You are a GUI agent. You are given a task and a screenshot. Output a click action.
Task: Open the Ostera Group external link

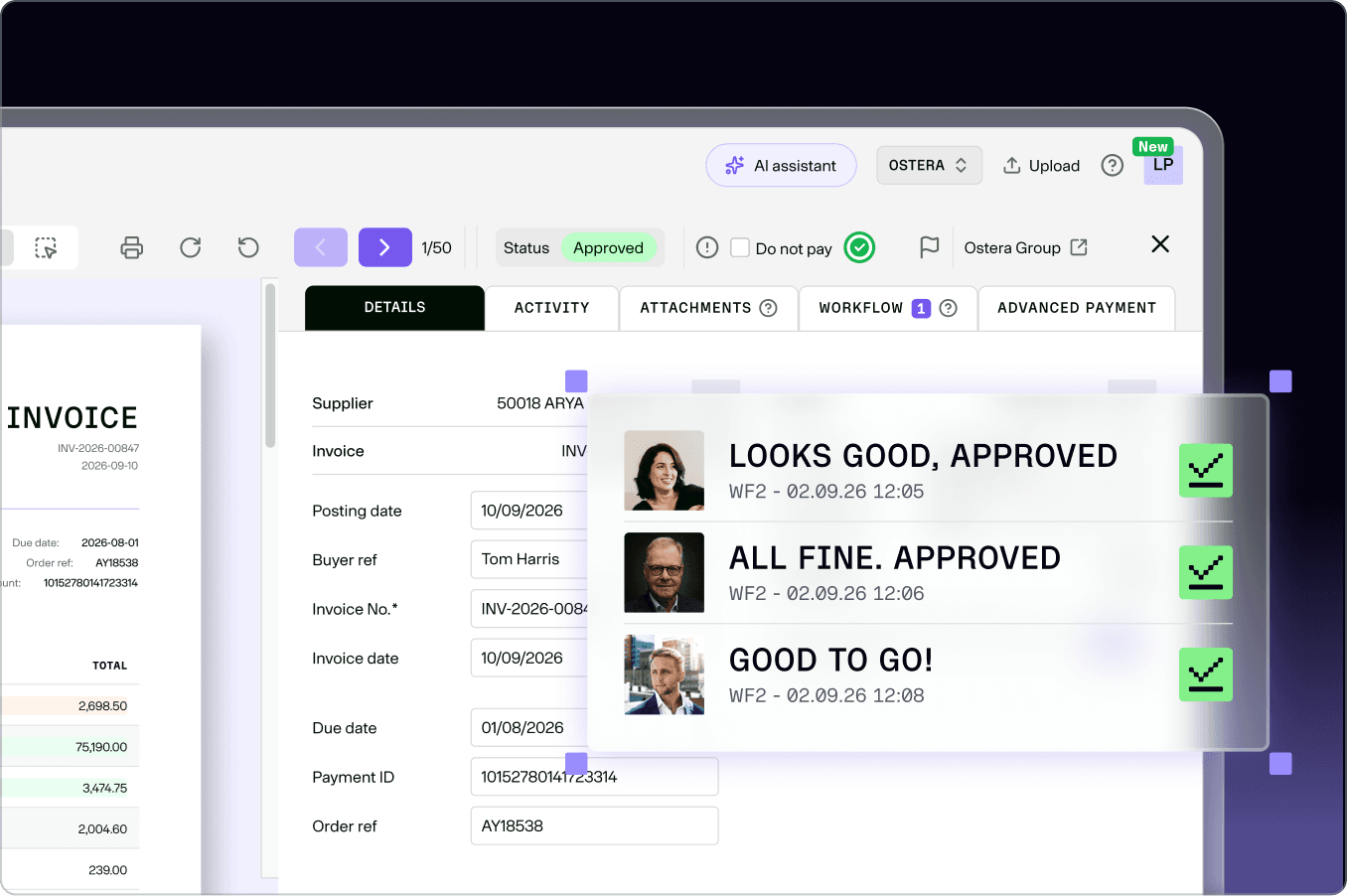tap(1025, 248)
